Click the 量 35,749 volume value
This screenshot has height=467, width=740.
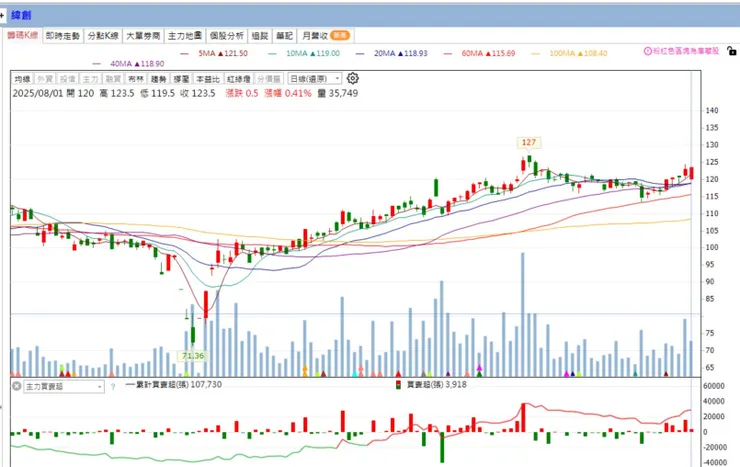[338, 93]
